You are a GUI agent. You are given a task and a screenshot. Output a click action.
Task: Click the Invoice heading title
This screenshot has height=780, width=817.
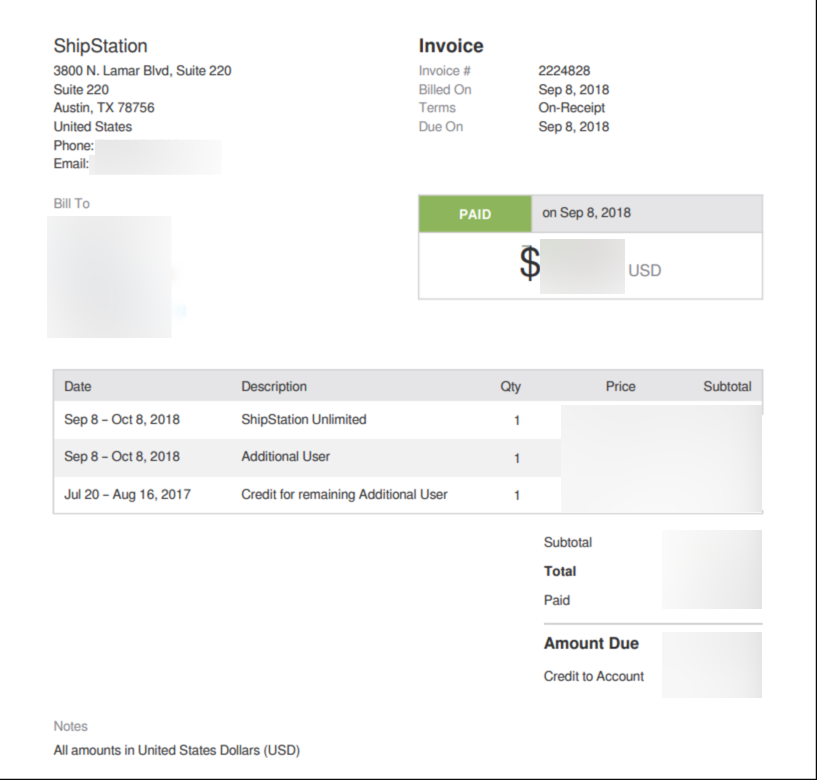coord(451,46)
